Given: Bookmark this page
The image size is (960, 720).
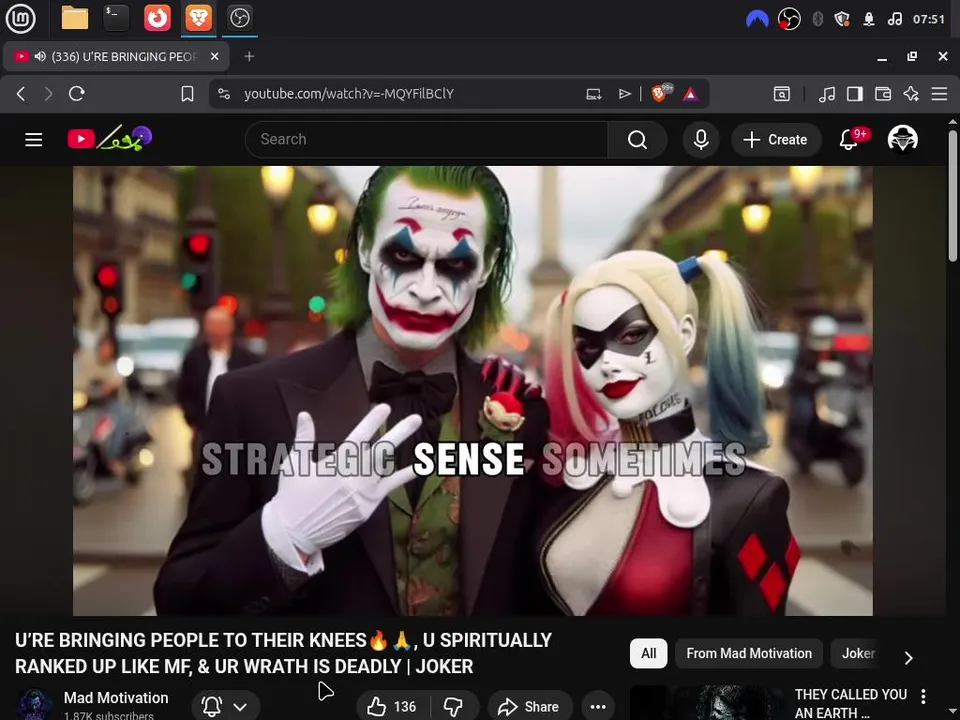Looking at the screenshot, I should (187, 94).
